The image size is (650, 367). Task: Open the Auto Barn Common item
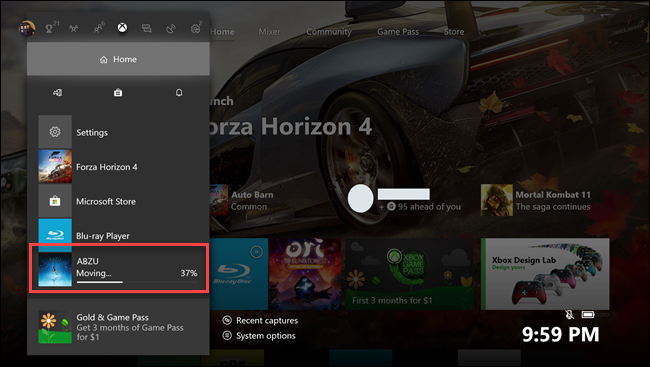(x=243, y=200)
